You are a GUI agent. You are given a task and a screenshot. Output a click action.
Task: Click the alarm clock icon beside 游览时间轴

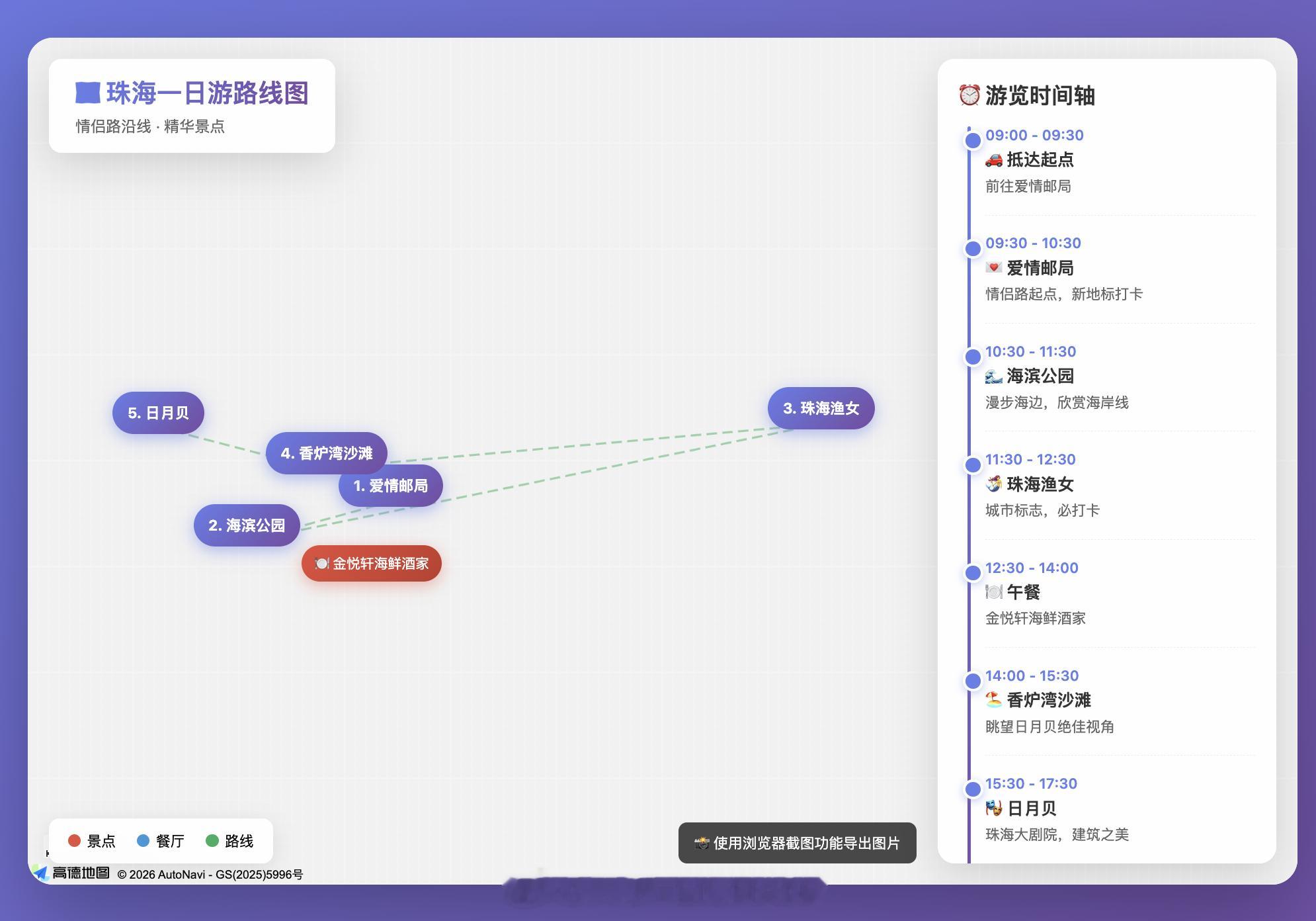click(969, 95)
